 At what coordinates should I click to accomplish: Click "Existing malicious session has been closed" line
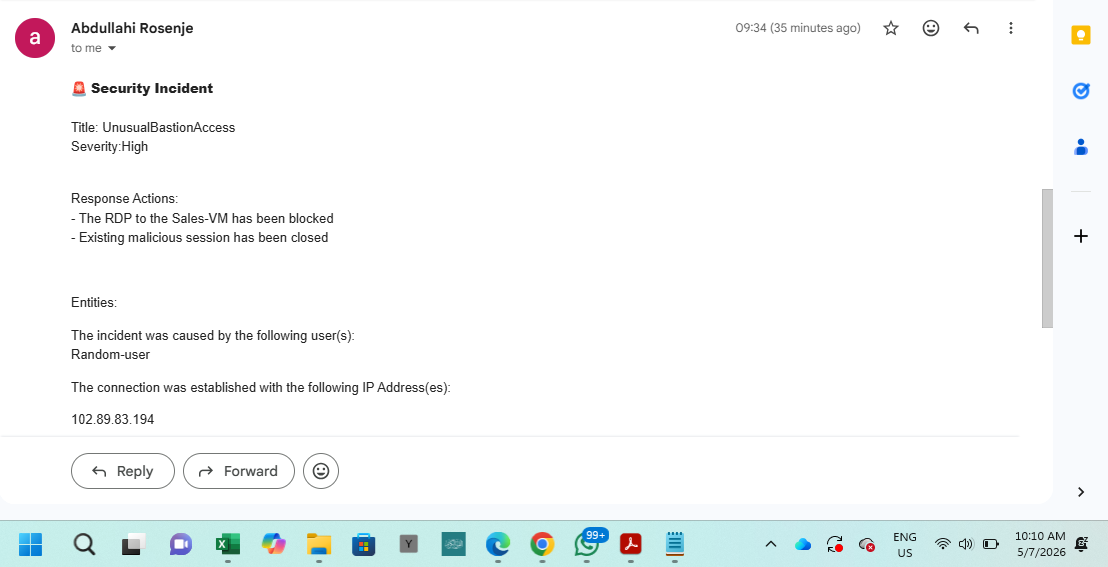pos(199,238)
